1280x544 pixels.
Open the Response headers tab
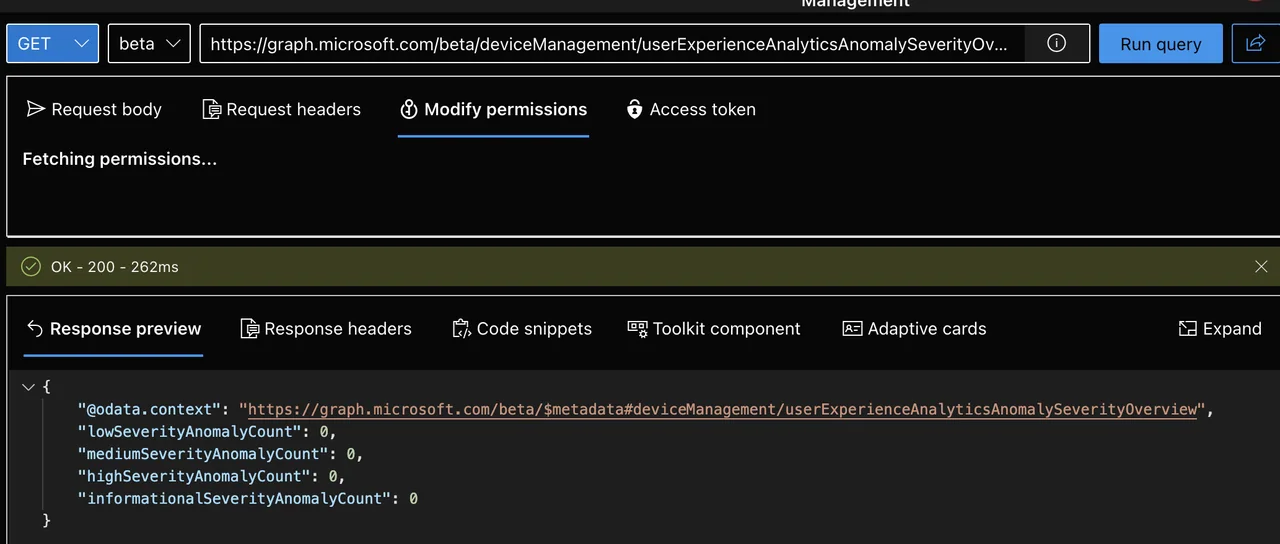coord(326,328)
